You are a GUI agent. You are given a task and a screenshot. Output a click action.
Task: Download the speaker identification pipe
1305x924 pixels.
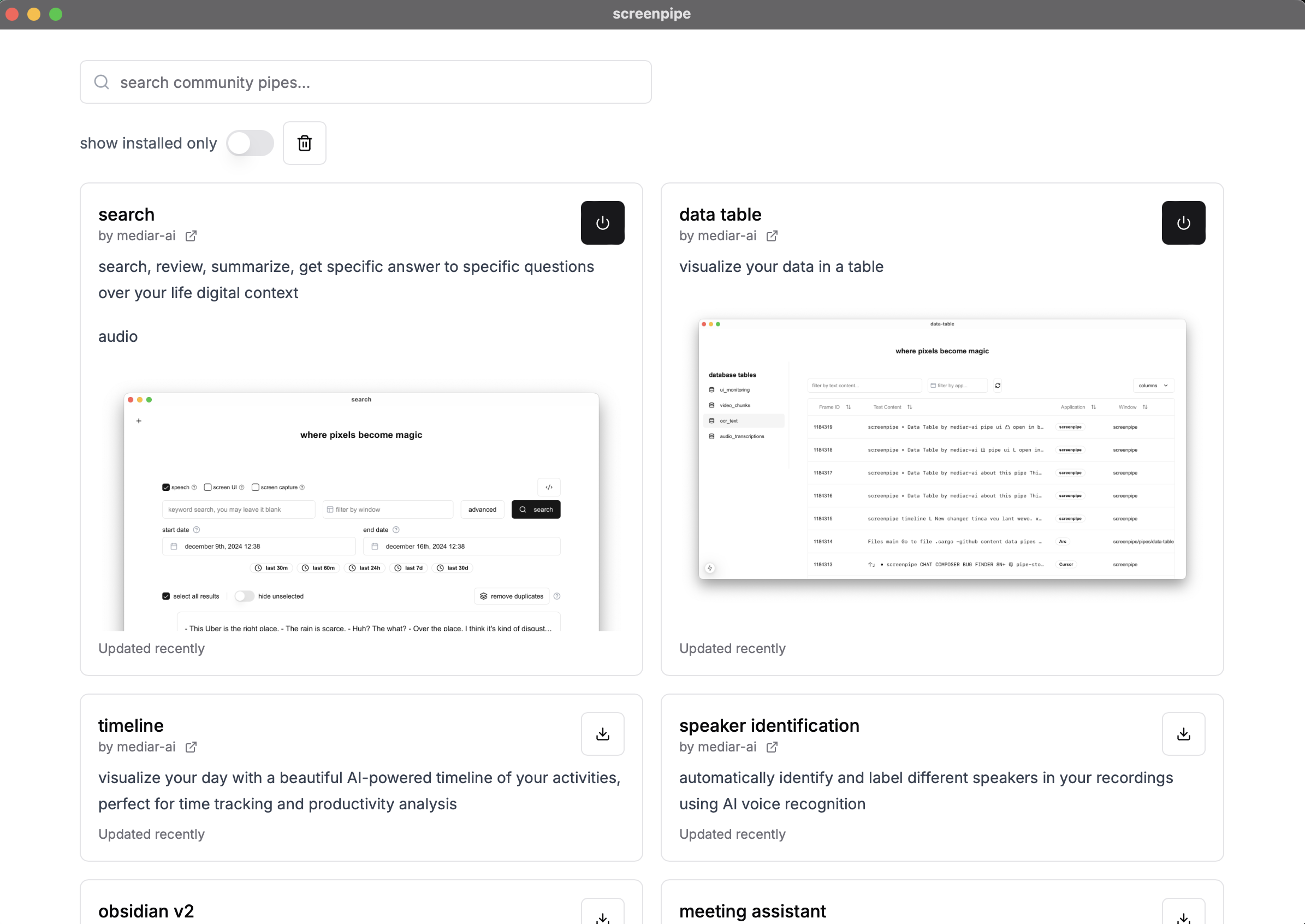pyautogui.click(x=1183, y=734)
